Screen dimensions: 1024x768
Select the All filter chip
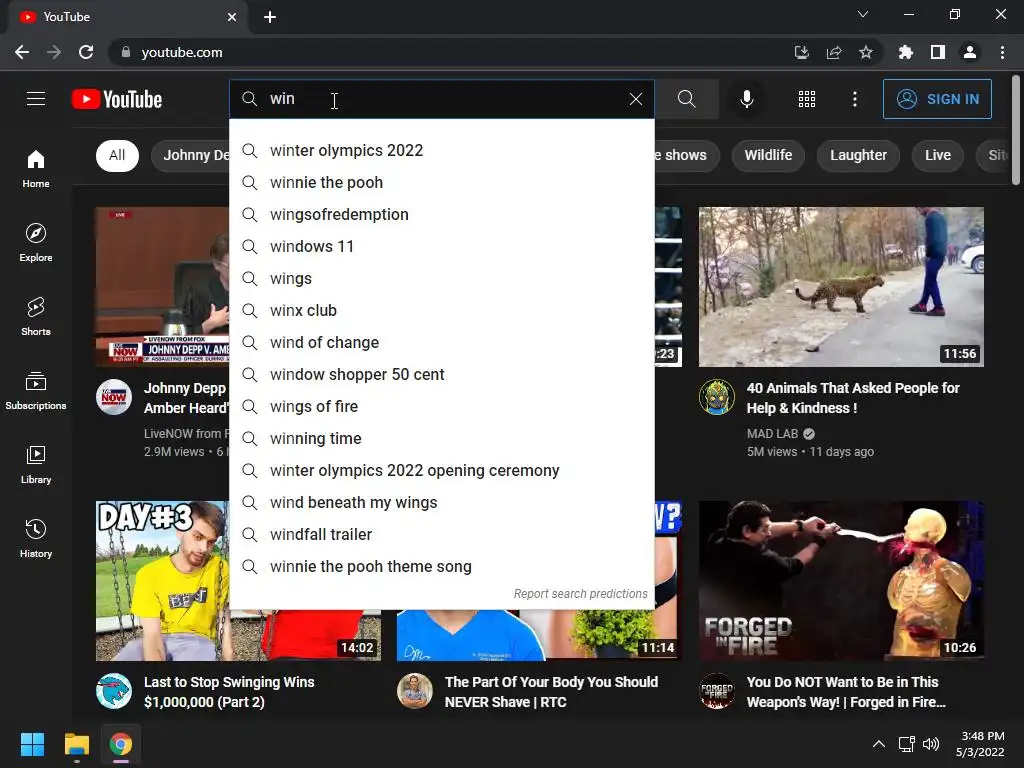pos(117,155)
